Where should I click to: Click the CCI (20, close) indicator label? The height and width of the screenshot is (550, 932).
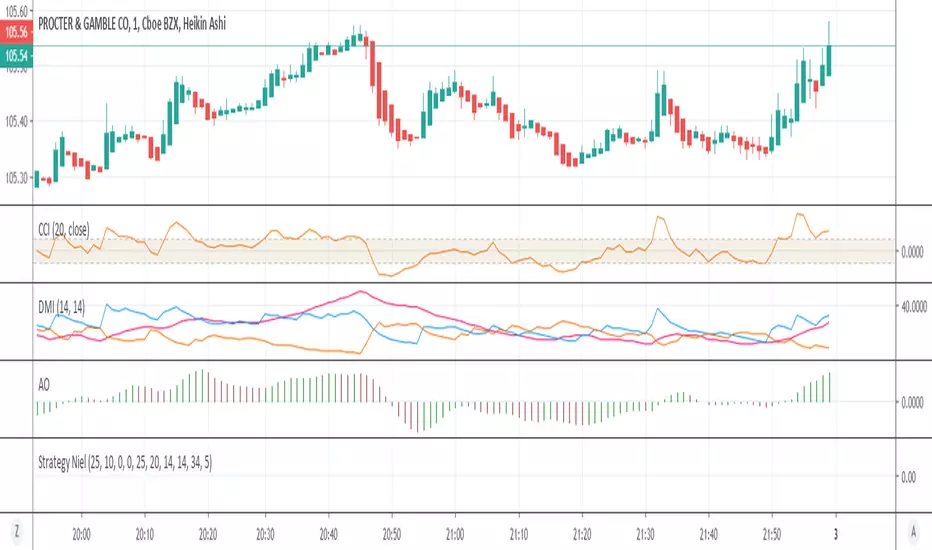pos(64,230)
